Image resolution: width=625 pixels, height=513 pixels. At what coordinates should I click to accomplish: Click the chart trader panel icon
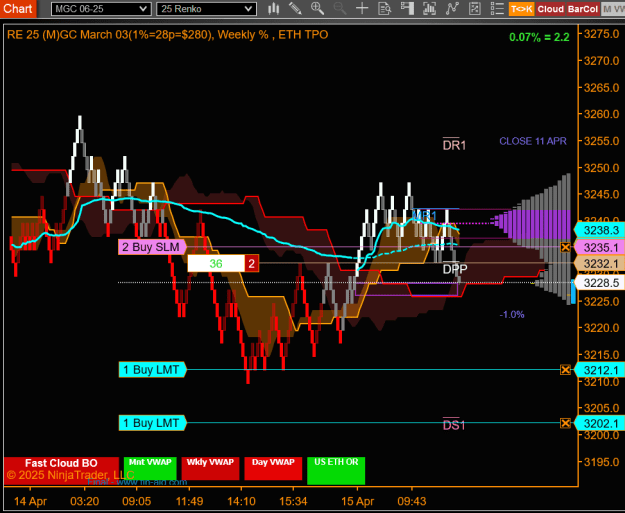[407, 8]
